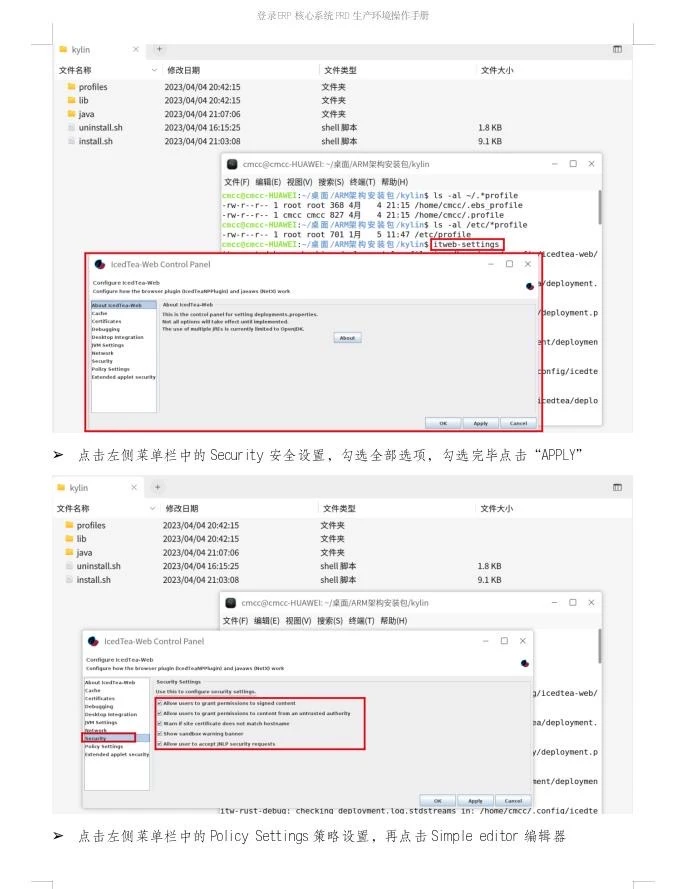This screenshot has width=673, height=889.
Task: Click Apply in the Security Settings control panel
Action: coord(475,801)
